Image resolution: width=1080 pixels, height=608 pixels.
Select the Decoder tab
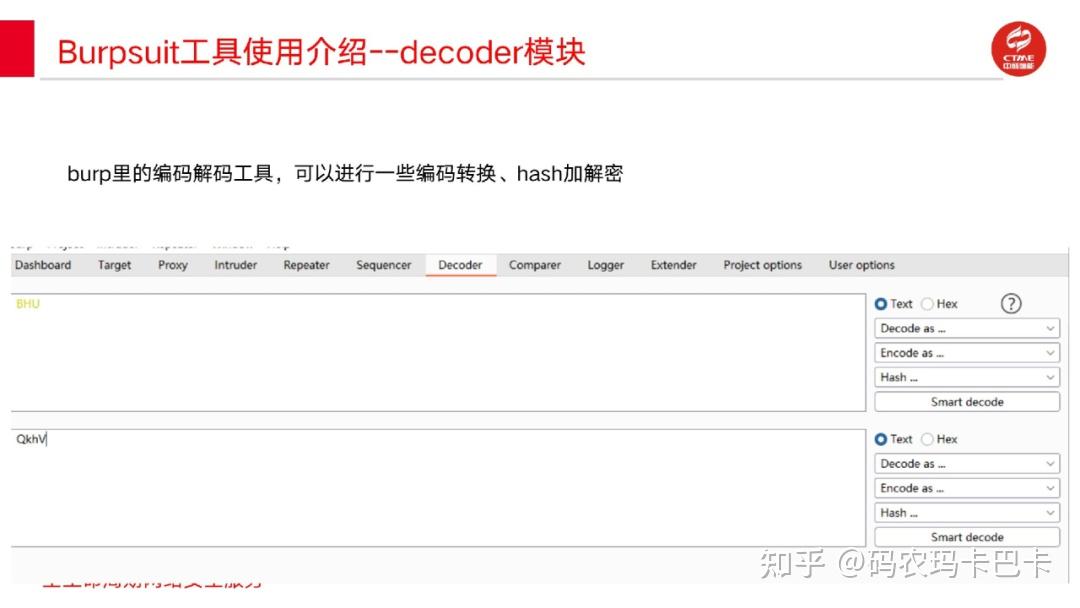(x=460, y=265)
